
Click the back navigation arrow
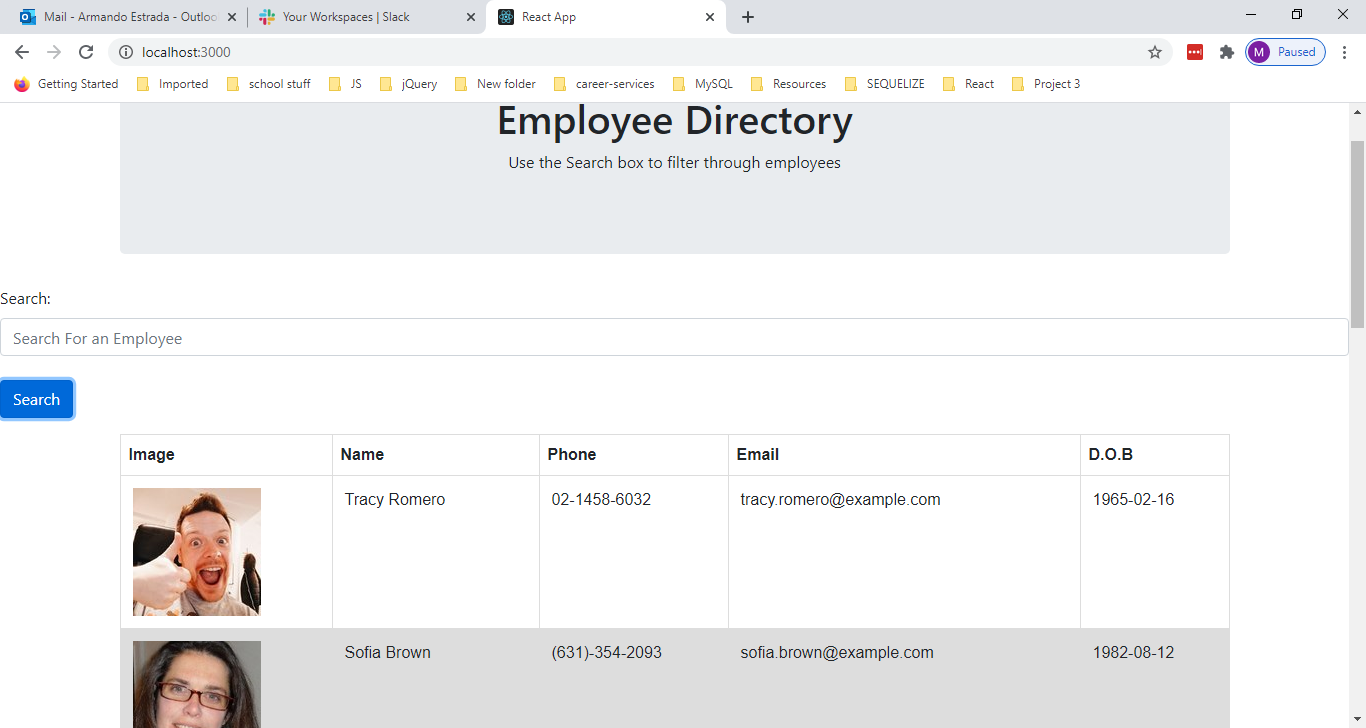click(x=21, y=52)
